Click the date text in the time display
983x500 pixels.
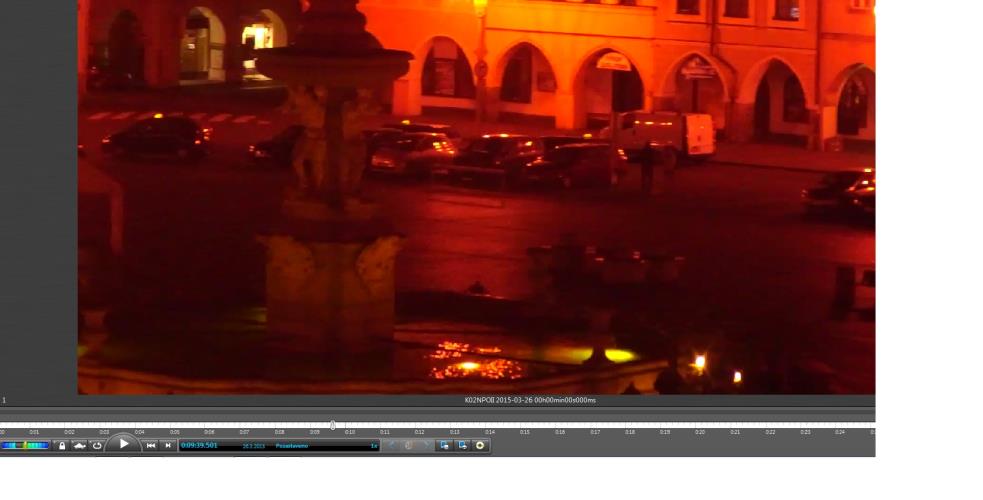(253, 446)
